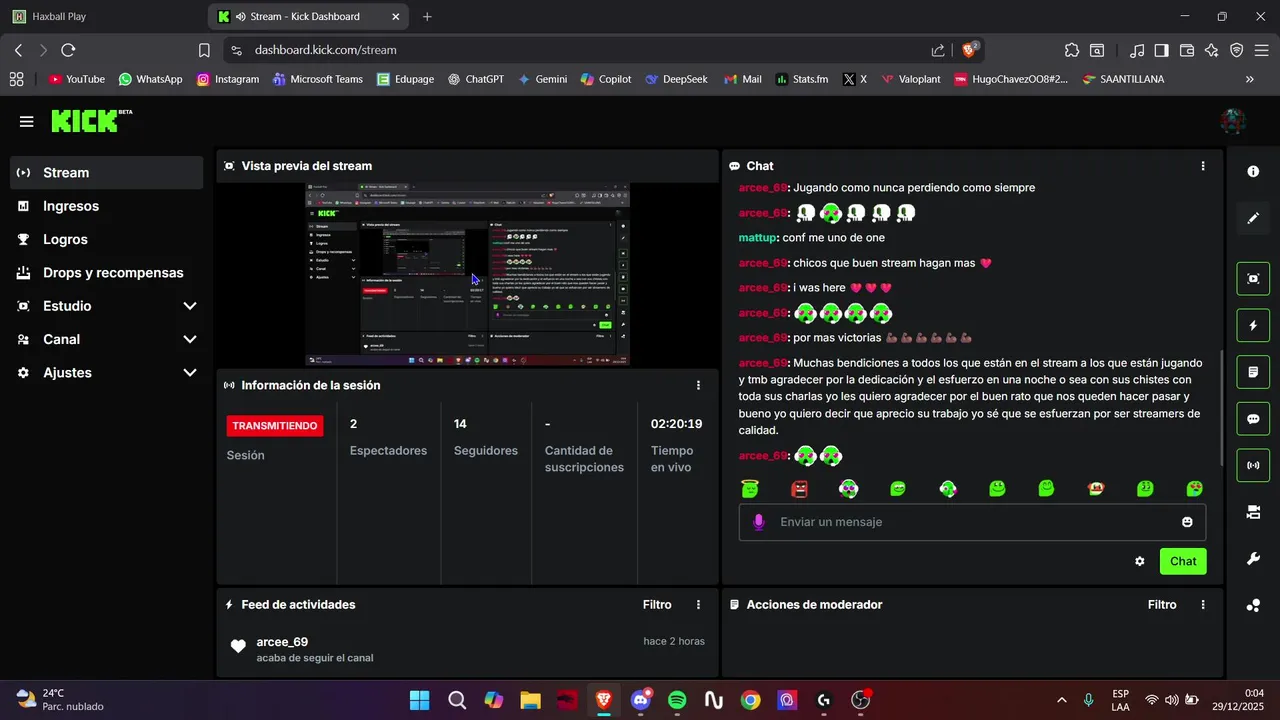Click mattup username in chat
Image resolution: width=1280 pixels, height=720 pixels.
click(x=757, y=238)
